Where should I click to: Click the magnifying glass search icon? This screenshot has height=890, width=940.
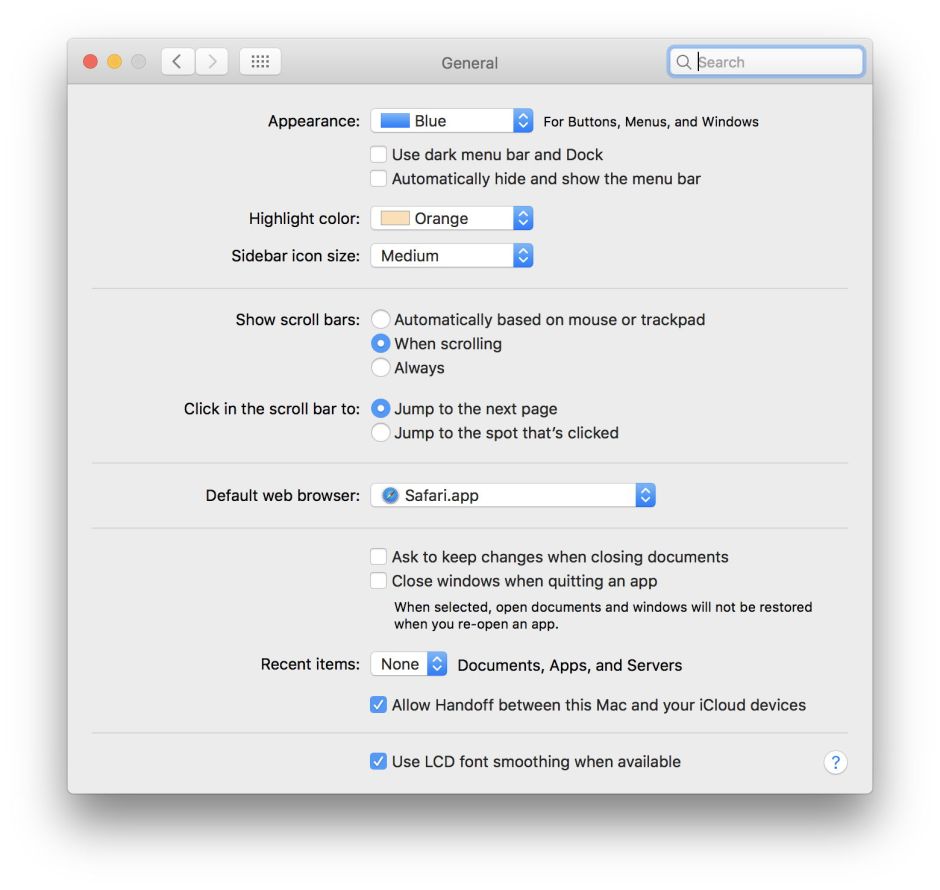click(683, 62)
